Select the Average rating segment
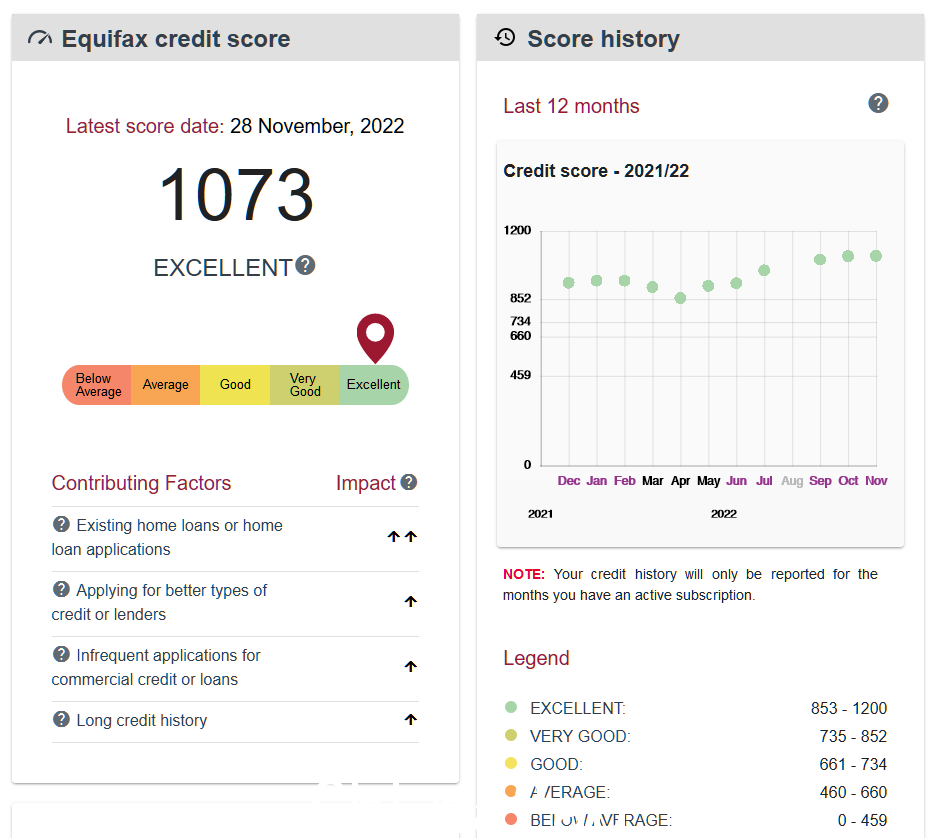Image resolution: width=938 pixels, height=838 pixels. tap(166, 385)
